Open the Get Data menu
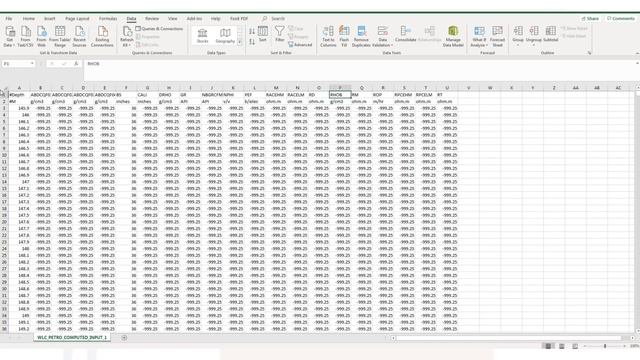 click(10, 36)
